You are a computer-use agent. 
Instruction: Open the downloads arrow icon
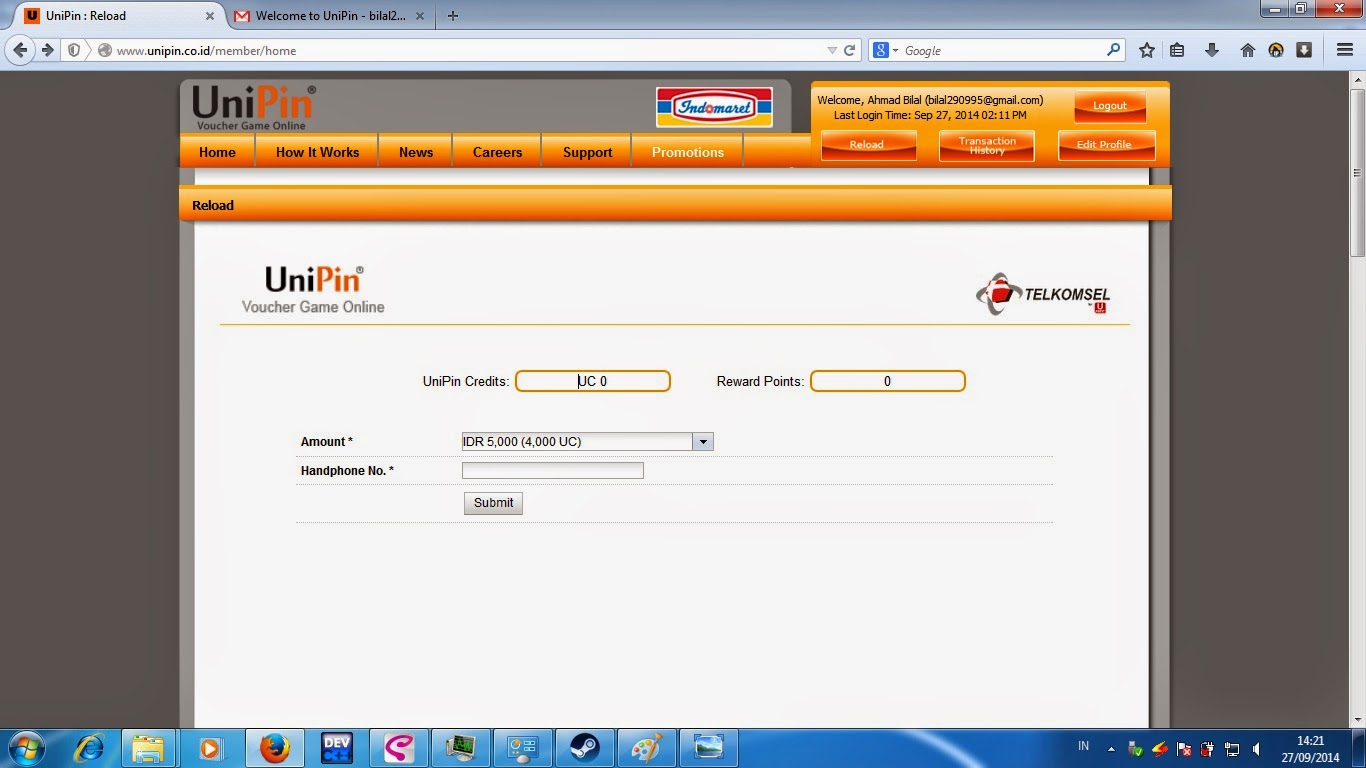coord(1212,50)
